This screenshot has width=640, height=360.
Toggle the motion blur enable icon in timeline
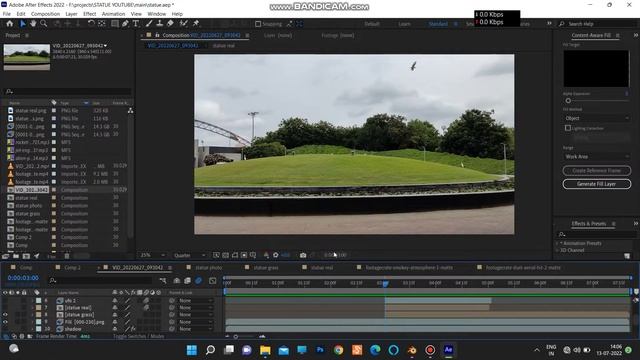[198, 280]
